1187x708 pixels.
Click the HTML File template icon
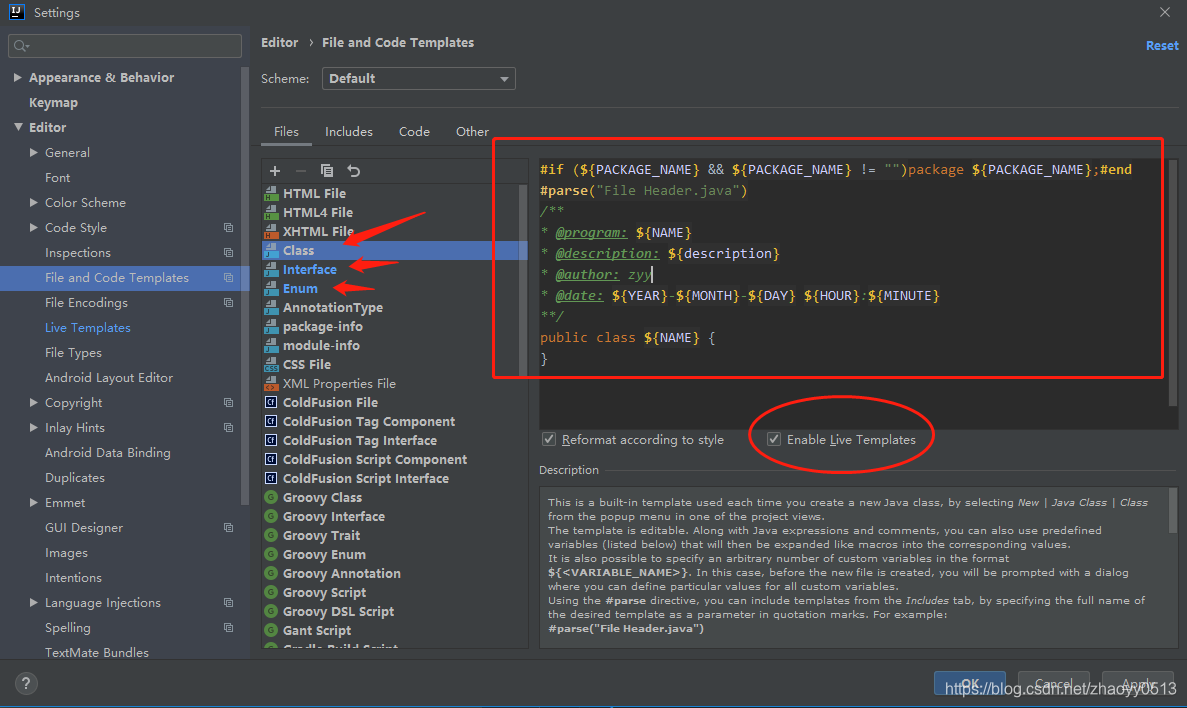point(271,193)
